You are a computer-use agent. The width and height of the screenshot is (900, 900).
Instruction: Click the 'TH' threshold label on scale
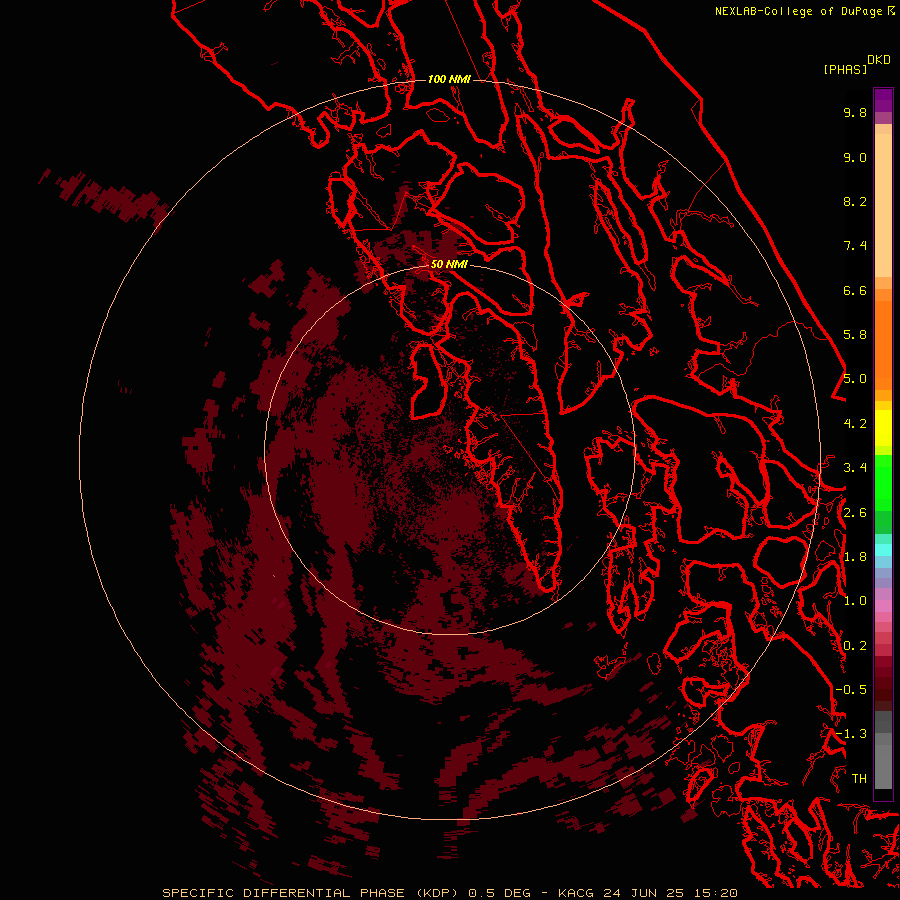coord(859,779)
